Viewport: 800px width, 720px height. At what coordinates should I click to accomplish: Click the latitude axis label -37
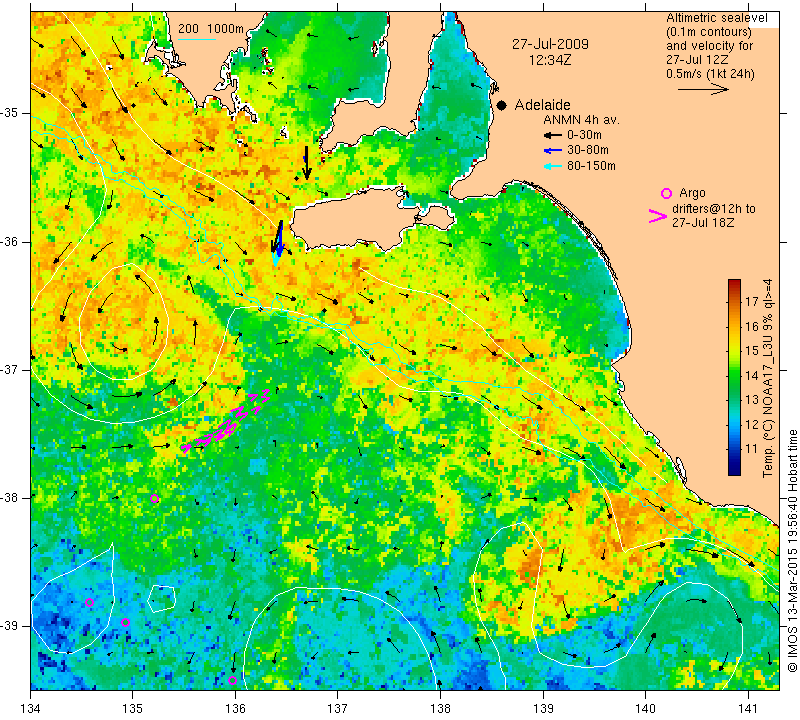(9, 369)
